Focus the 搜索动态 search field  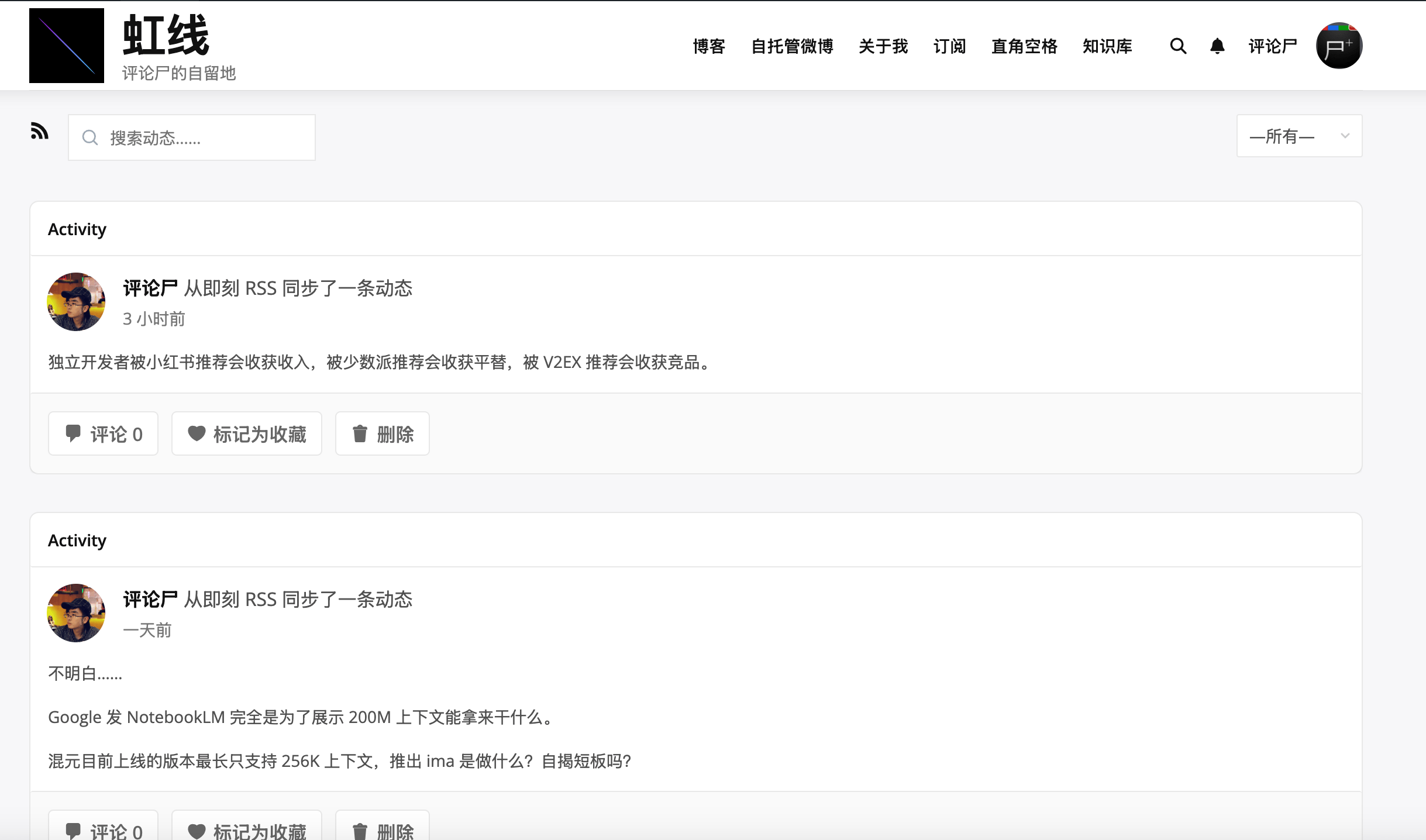tap(192, 137)
